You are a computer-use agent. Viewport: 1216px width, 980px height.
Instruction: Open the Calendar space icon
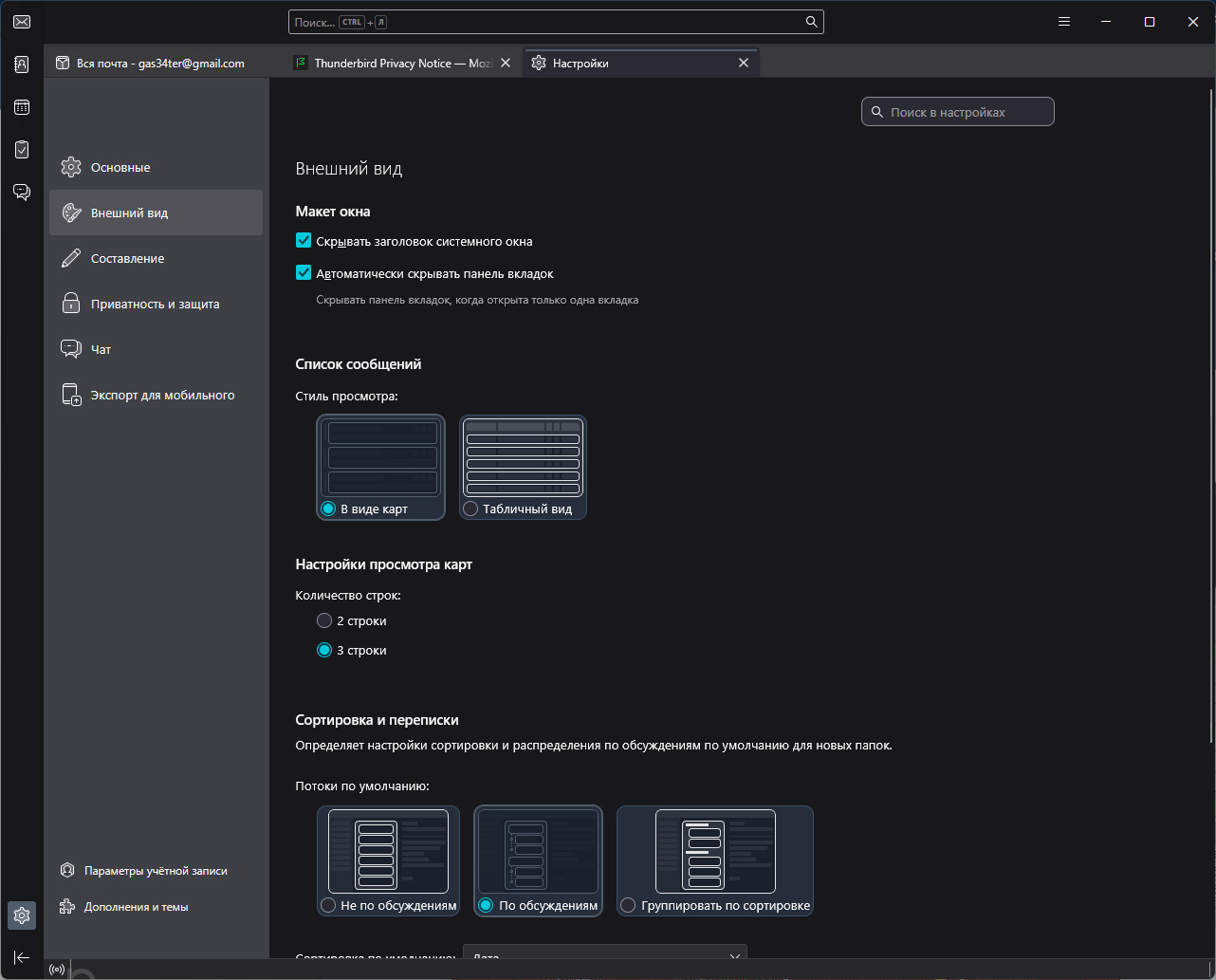point(21,107)
